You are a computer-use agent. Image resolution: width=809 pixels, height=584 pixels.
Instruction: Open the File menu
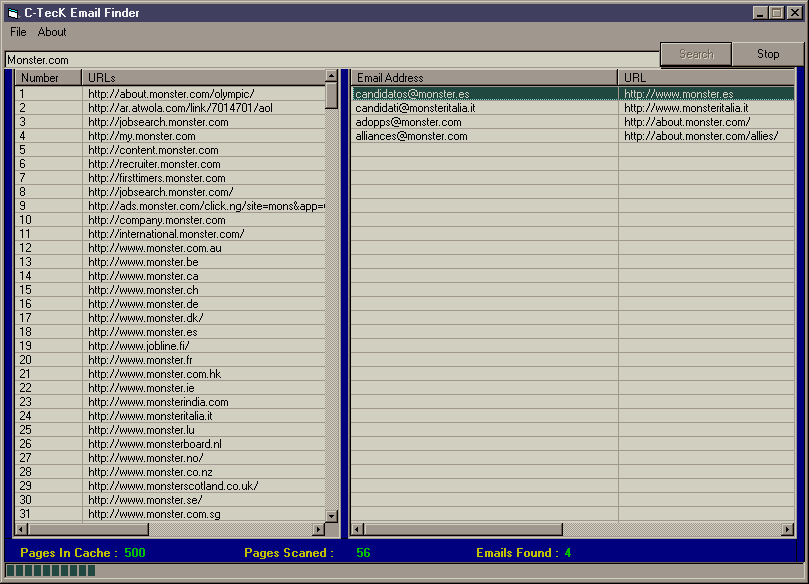tap(18, 32)
